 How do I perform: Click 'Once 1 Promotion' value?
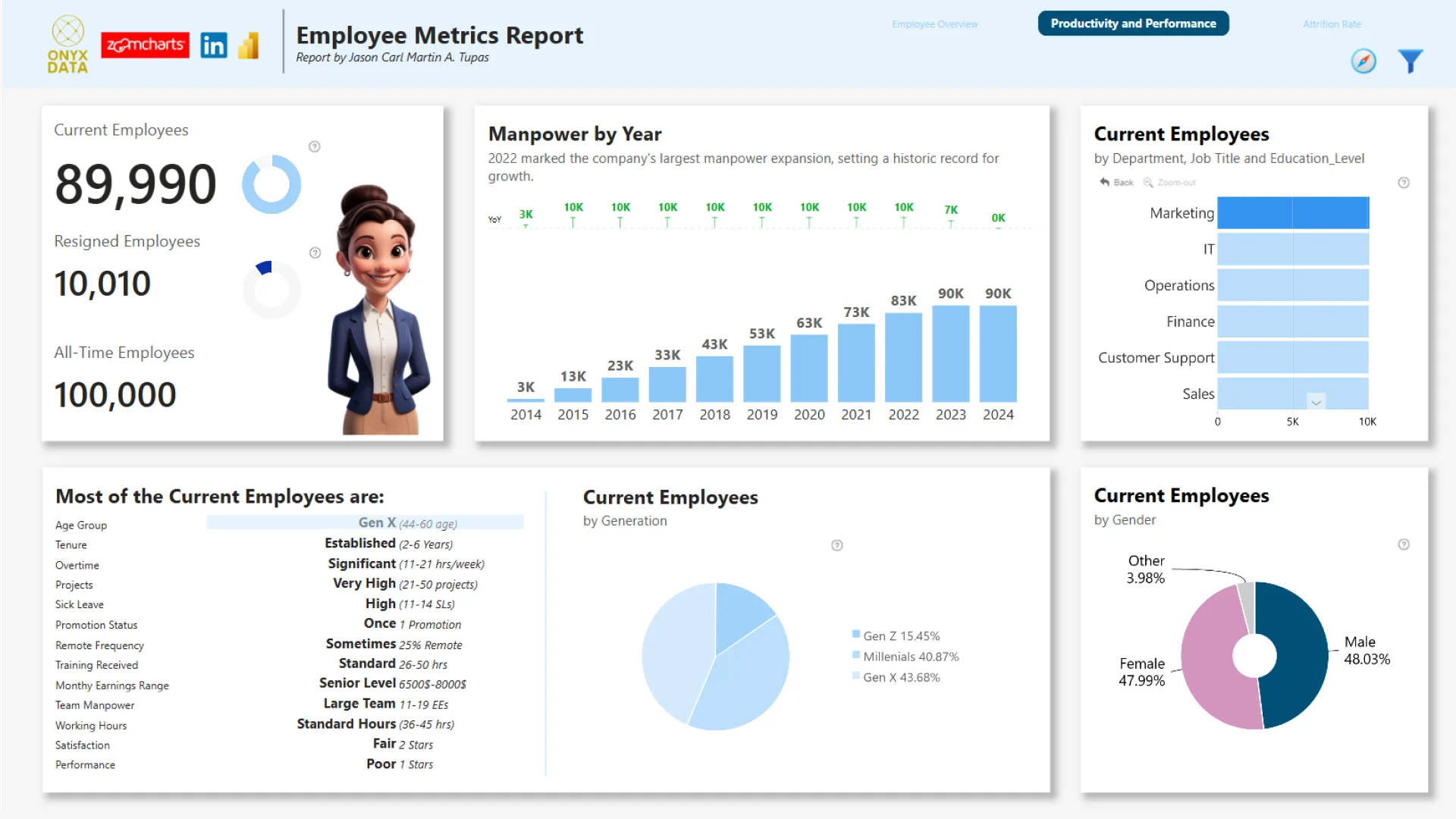[413, 623]
